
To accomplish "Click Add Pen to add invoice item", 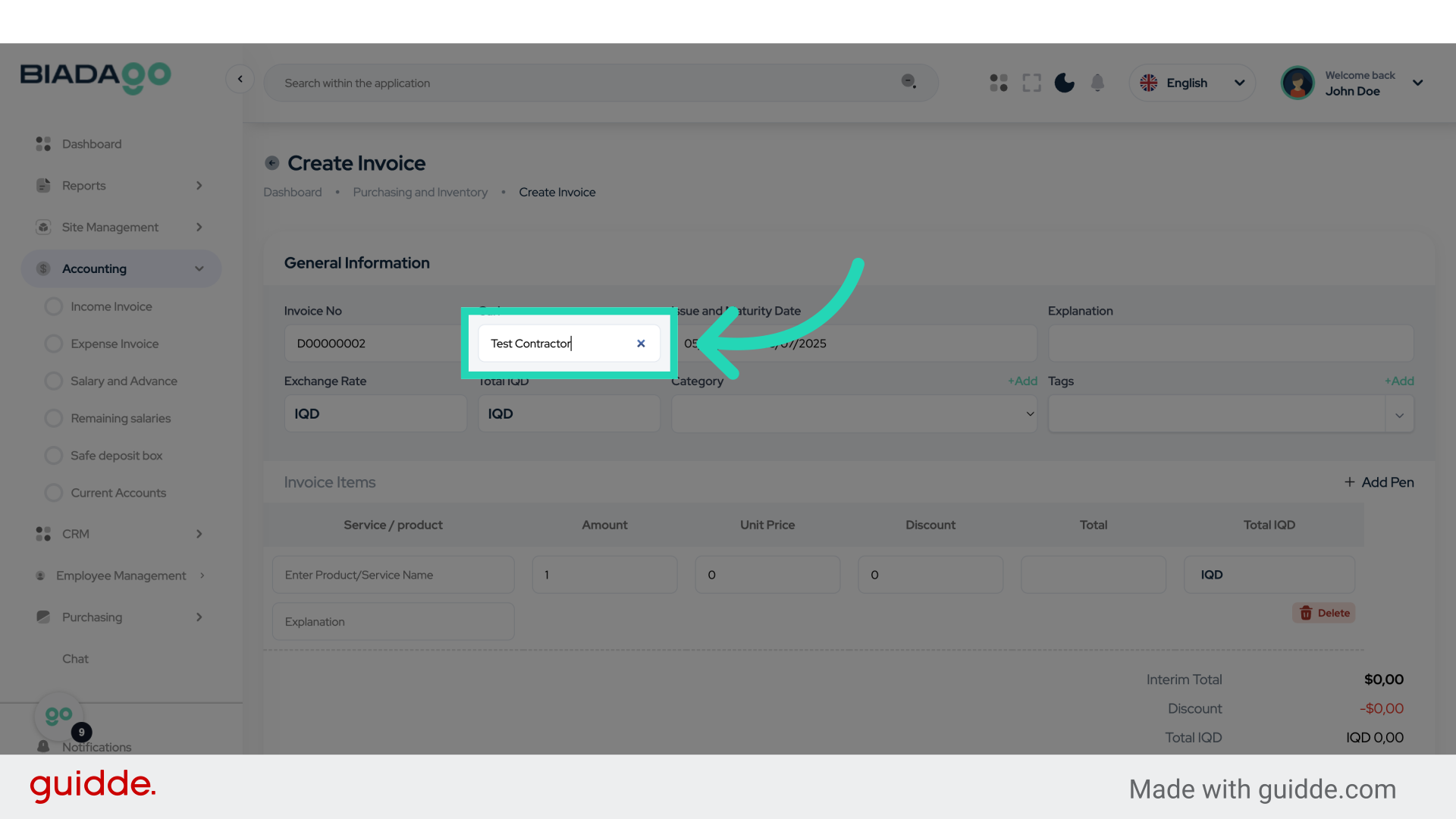I will coord(1379,482).
